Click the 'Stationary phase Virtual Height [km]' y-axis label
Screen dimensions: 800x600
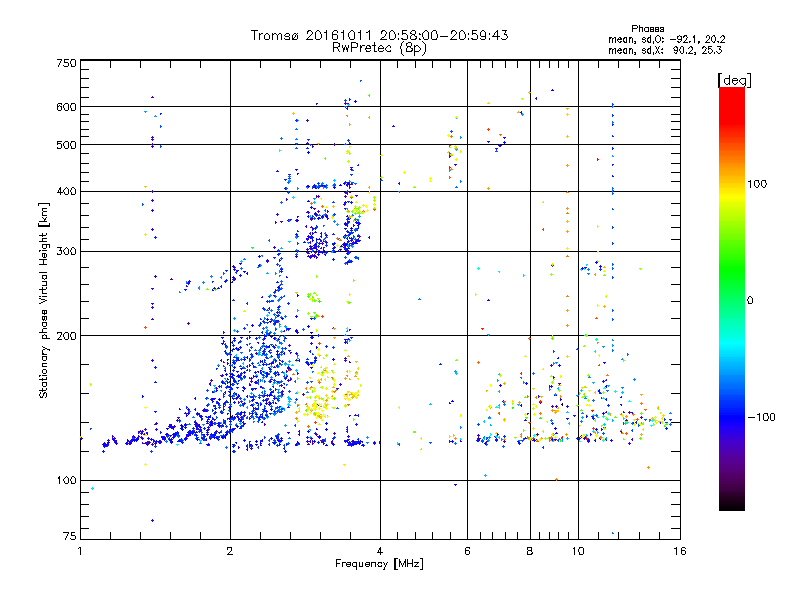click(44, 301)
